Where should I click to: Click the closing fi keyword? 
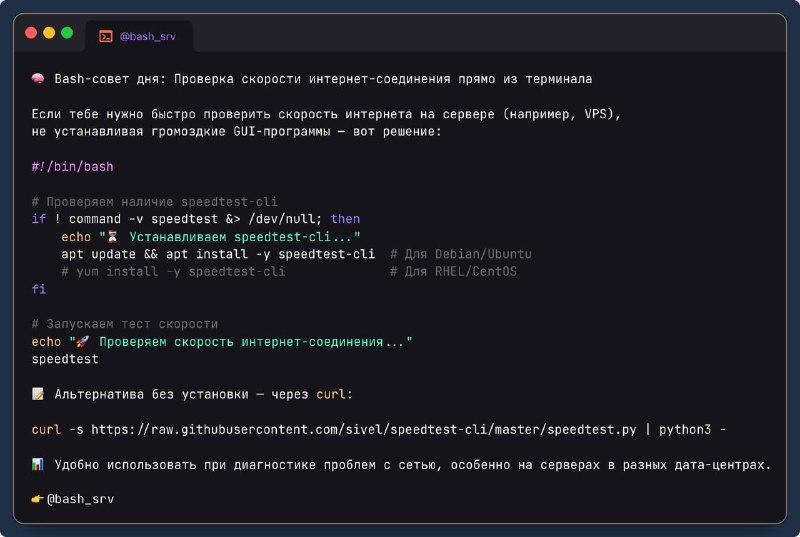click(x=39, y=289)
